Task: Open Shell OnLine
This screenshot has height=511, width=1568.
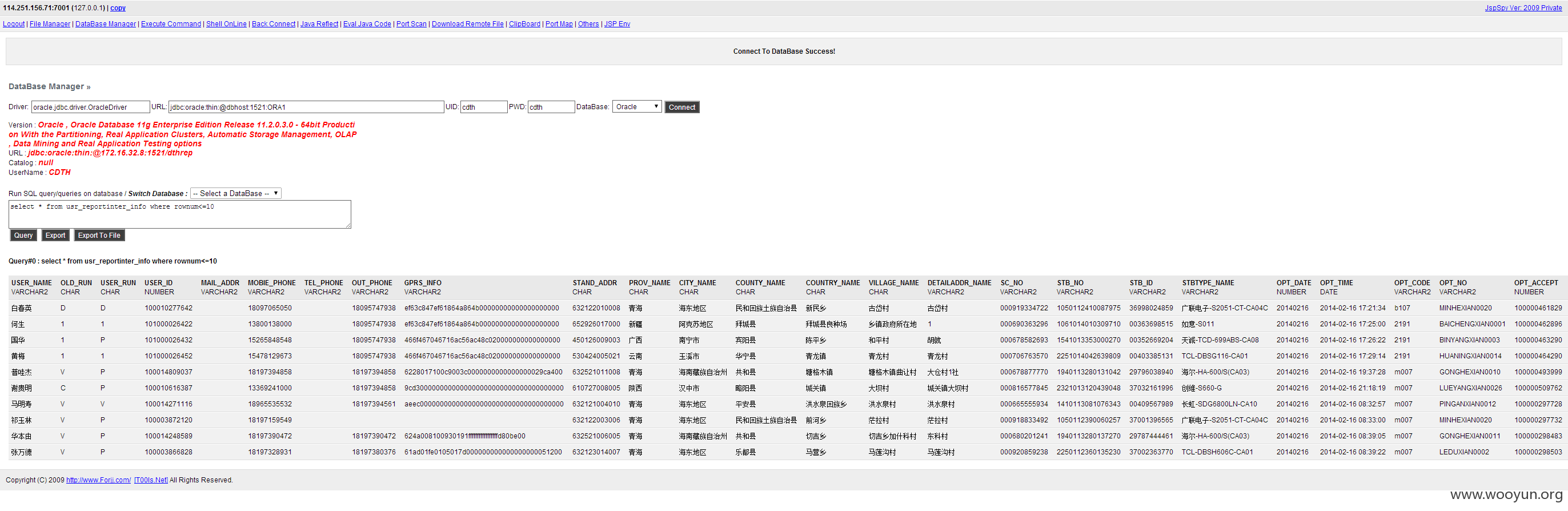Action: pyautogui.click(x=226, y=24)
